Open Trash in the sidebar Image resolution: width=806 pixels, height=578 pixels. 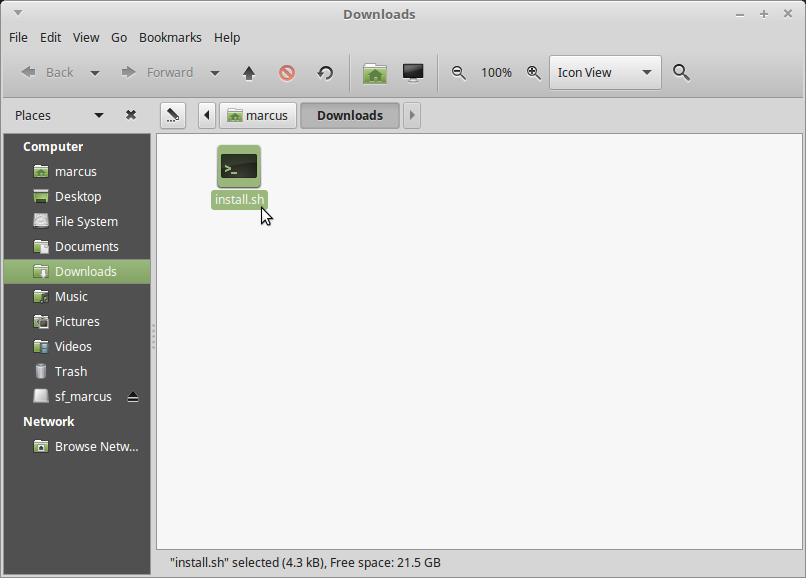pos(77,371)
